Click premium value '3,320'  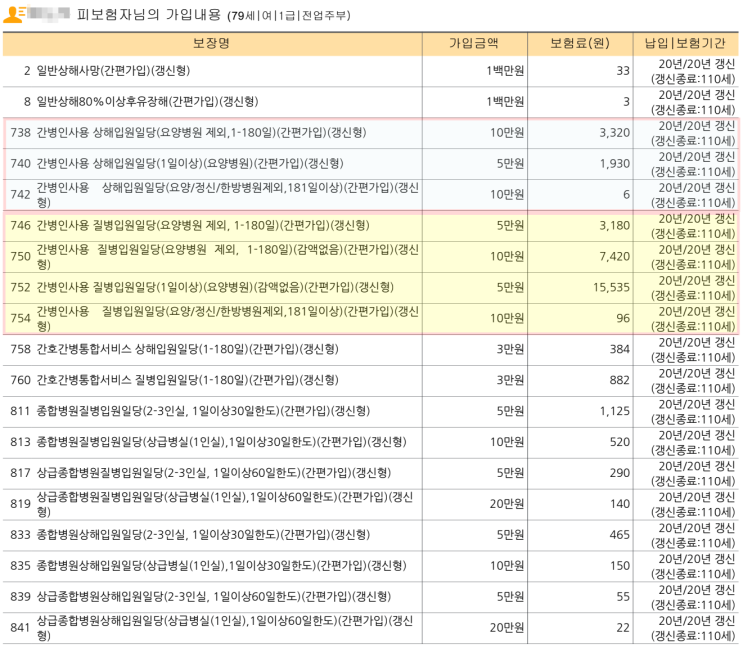point(615,133)
